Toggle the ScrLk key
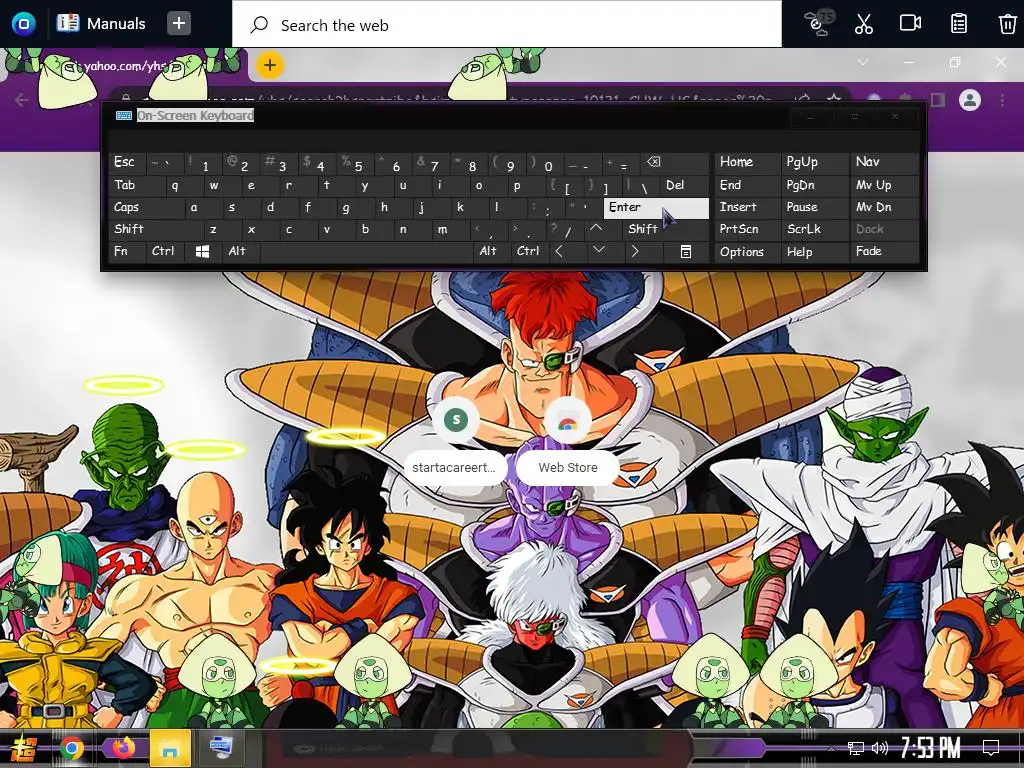Viewport: 1024px width, 768px height. 814,229
